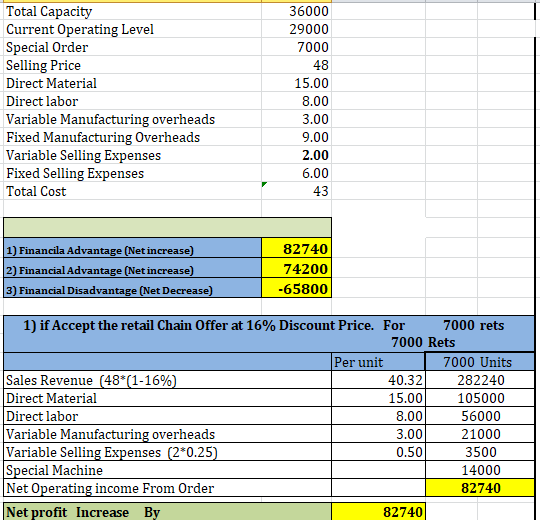This screenshot has height=520, width=540.
Task: Select '2) Financial Advantage (Net increase)' cell
Action: pos(132,268)
